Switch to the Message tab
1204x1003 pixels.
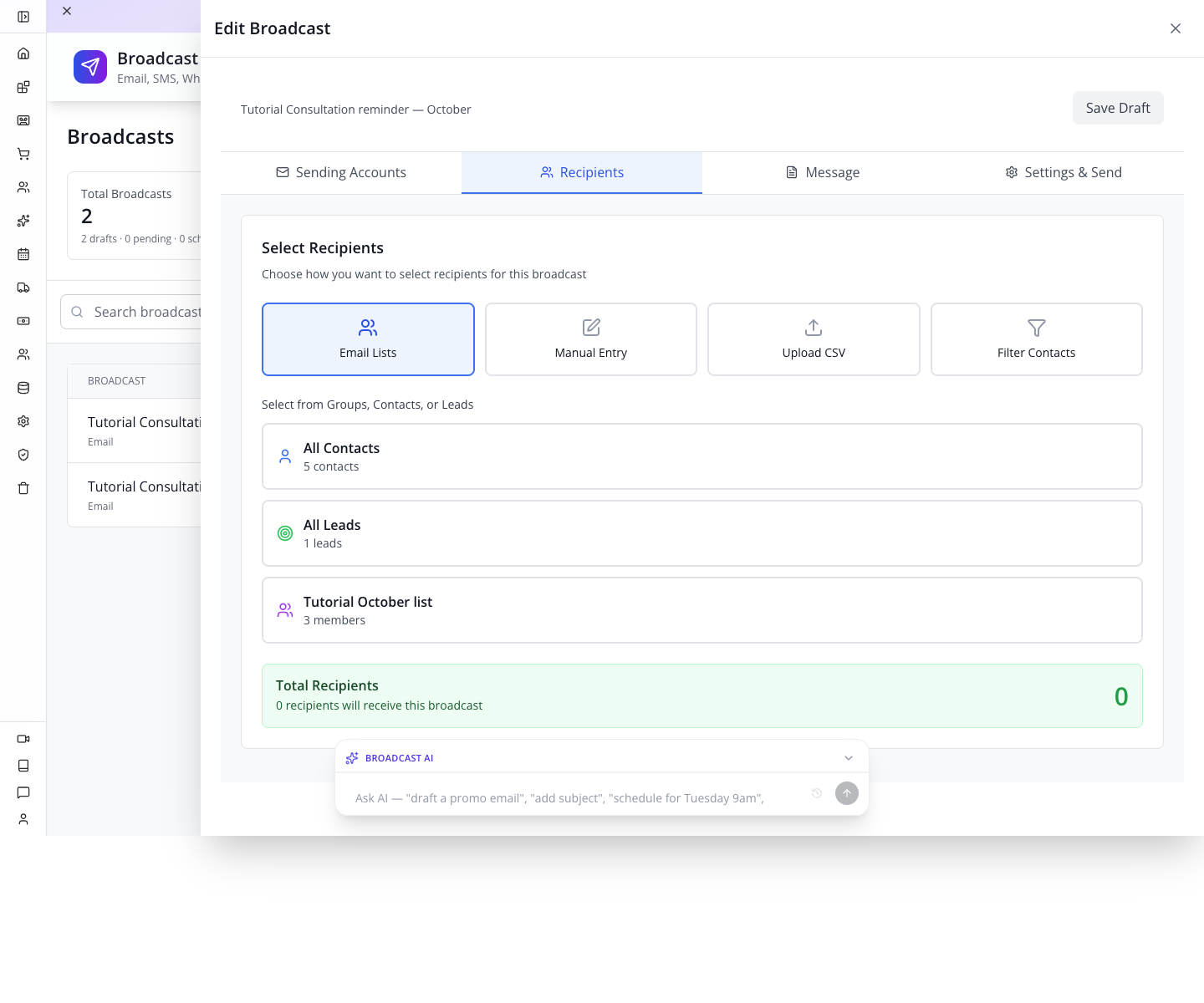823,172
